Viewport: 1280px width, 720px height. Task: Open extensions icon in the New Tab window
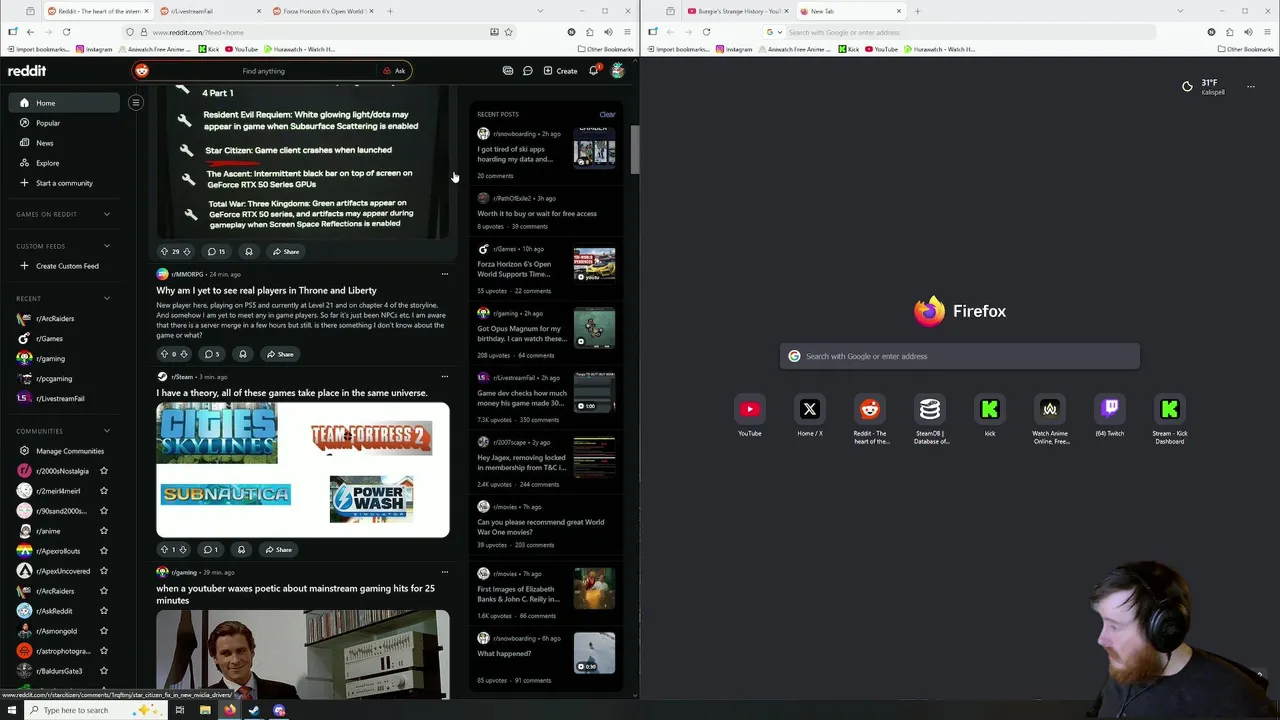coord(1229,32)
